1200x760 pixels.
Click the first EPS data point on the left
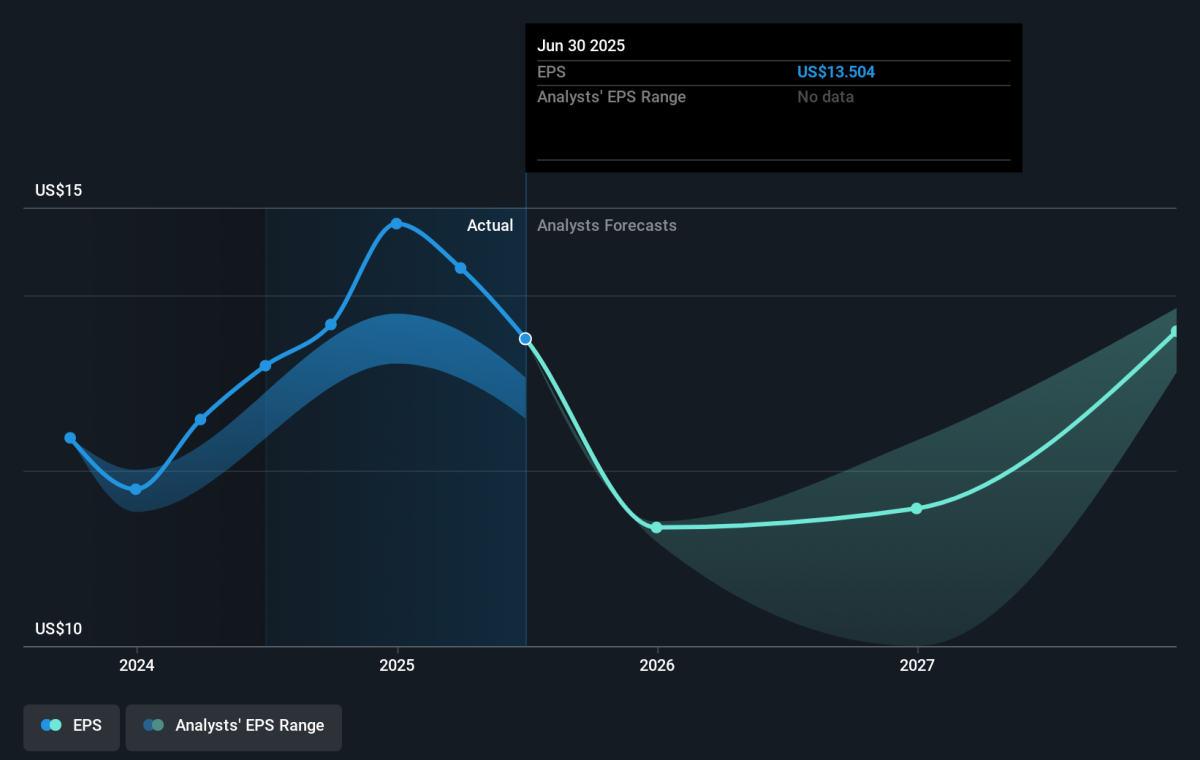pyautogui.click(x=70, y=438)
